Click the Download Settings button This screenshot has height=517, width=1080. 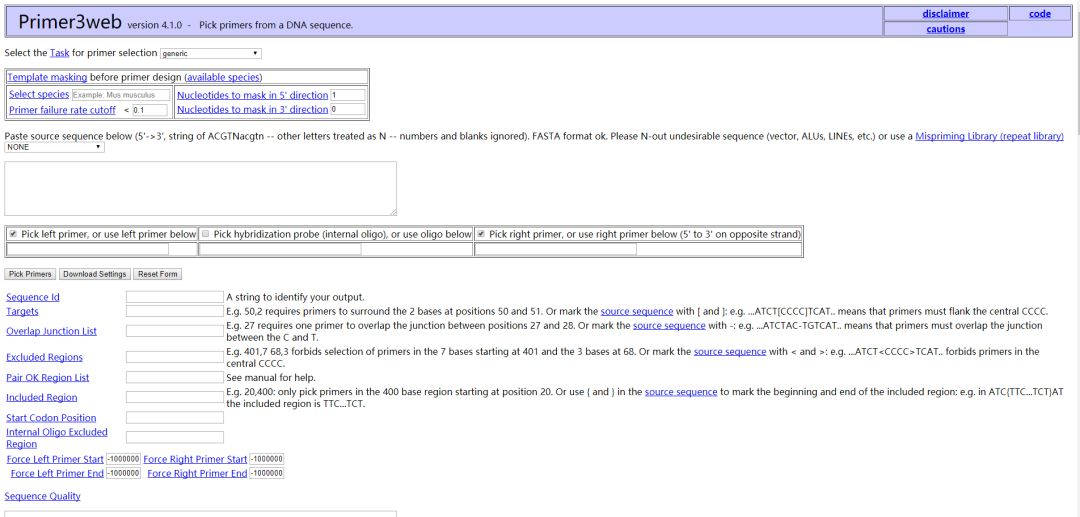click(94, 274)
